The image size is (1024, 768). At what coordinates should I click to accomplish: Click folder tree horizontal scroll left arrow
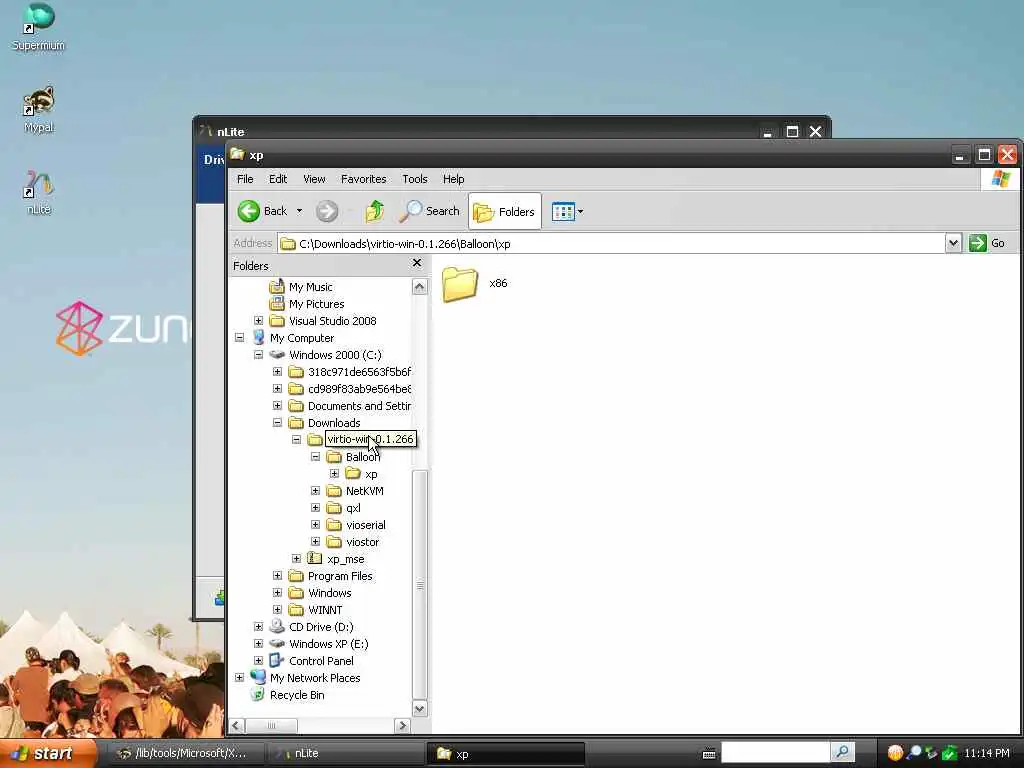pos(237,726)
